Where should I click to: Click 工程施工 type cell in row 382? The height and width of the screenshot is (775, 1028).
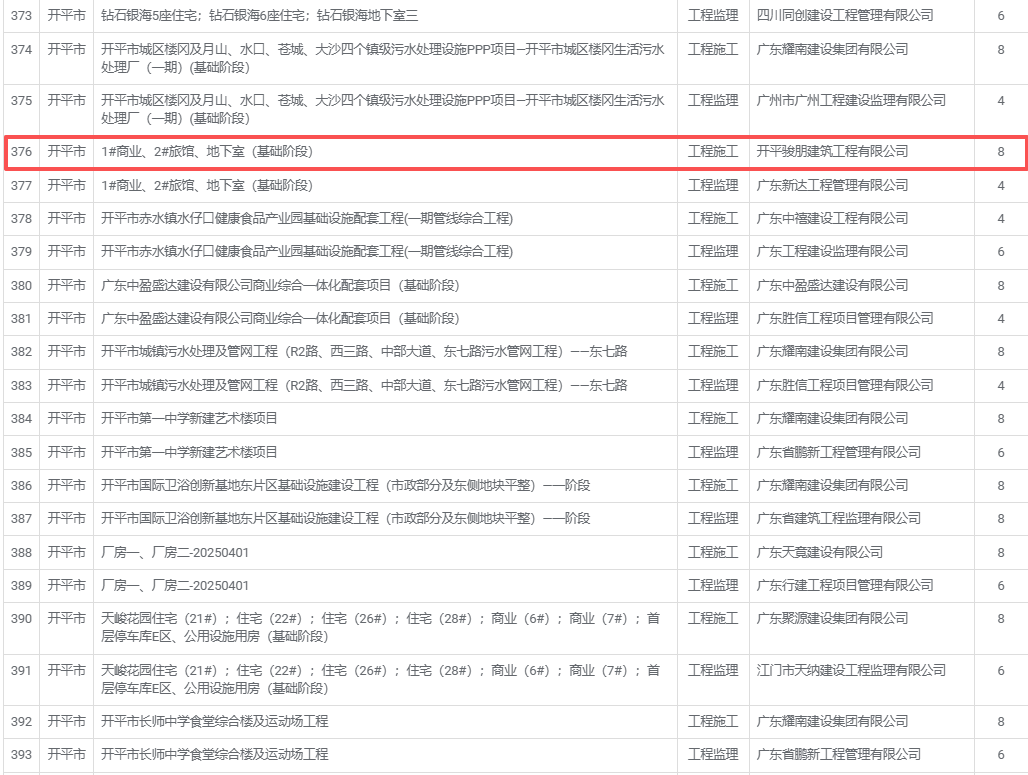713,352
